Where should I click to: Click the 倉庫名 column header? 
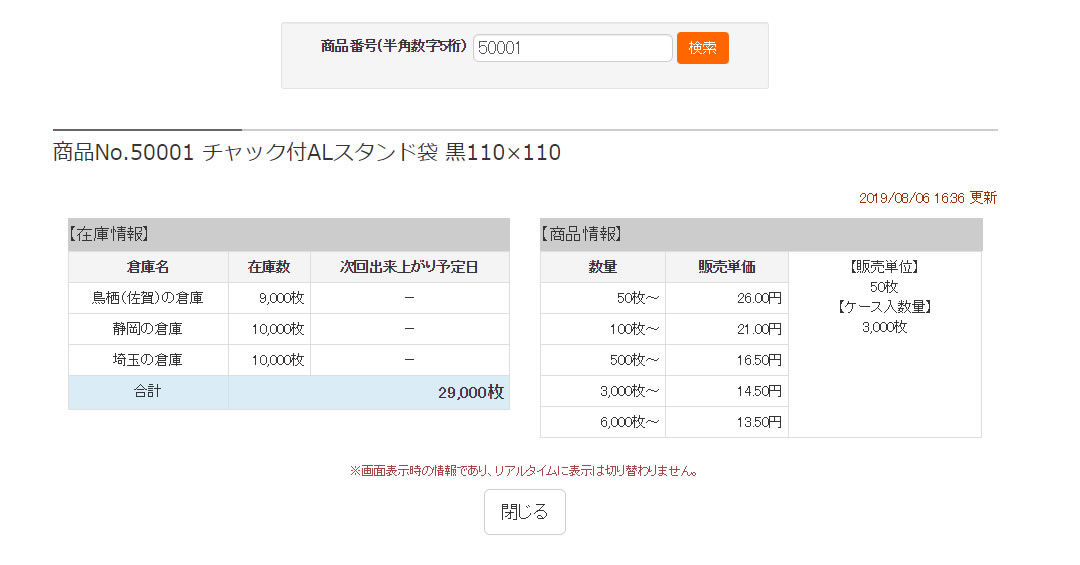point(148,267)
